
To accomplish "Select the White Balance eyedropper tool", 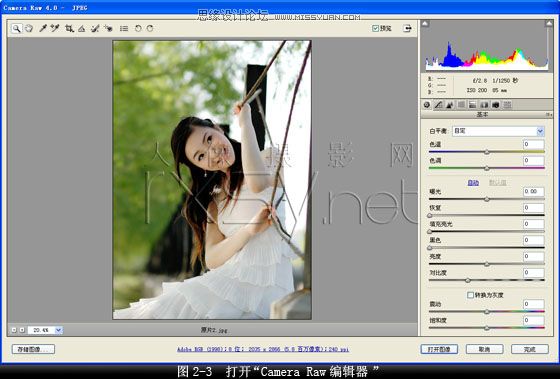I will (43, 28).
